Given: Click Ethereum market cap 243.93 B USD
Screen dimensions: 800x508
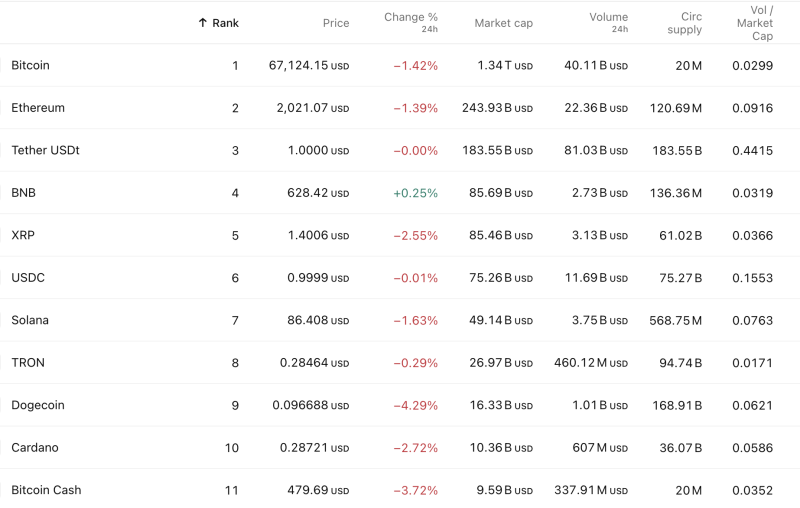Looking at the screenshot, I should [x=497, y=108].
